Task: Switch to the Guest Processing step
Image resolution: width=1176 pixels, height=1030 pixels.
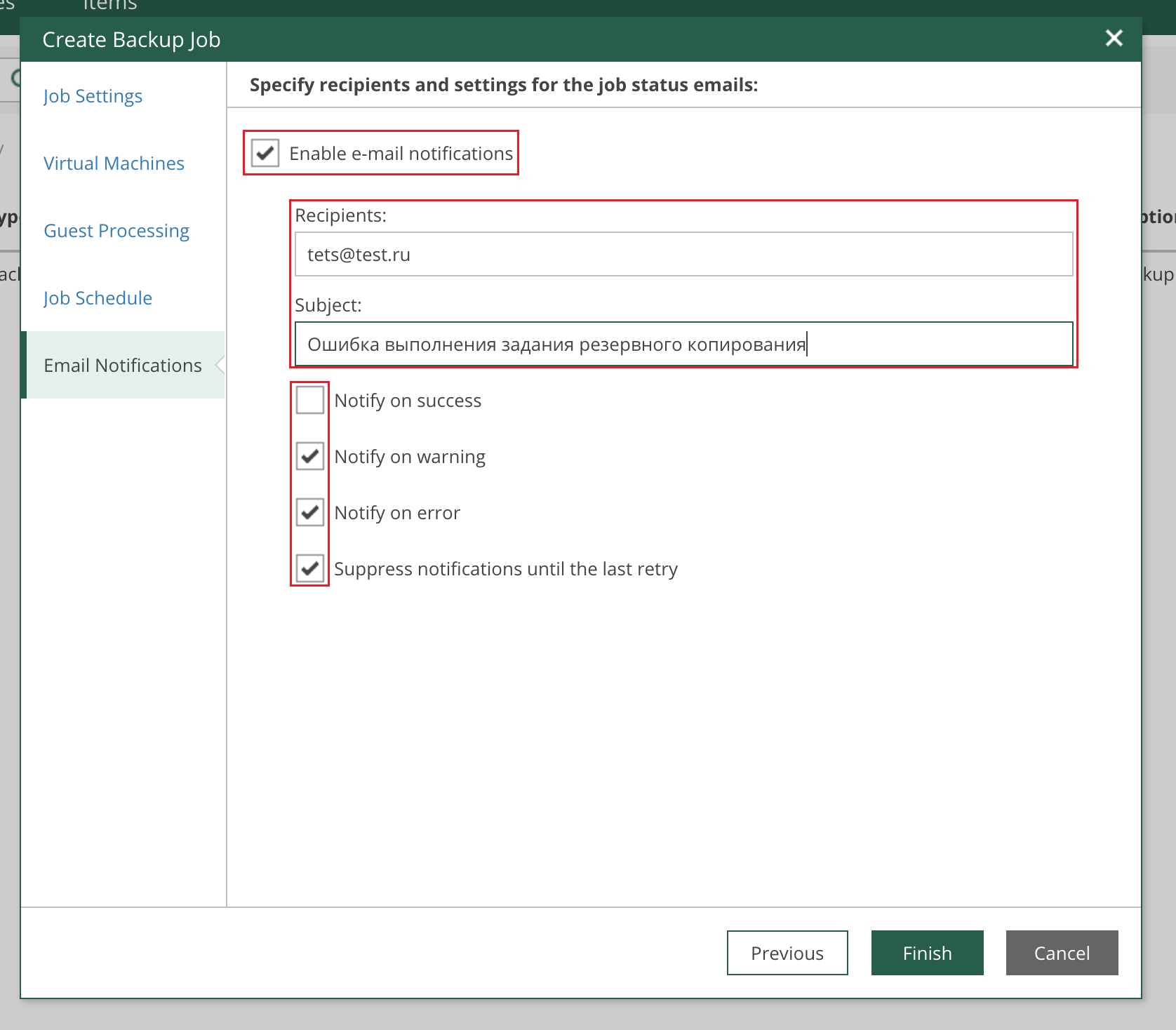Action: [116, 231]
